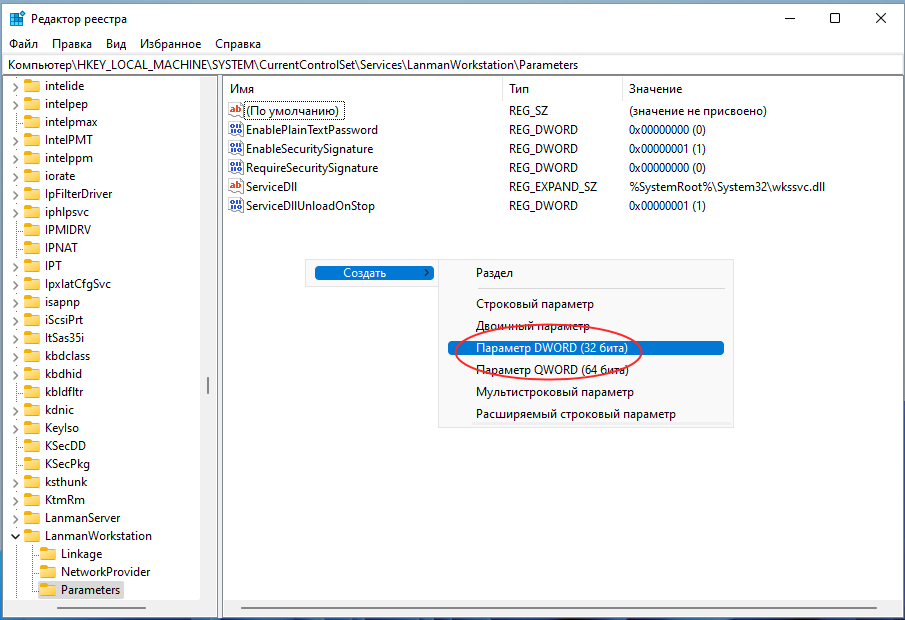Click the NetworkProvider folder icon
Viewport: 905px width, 620px height.
click(48, 572)
